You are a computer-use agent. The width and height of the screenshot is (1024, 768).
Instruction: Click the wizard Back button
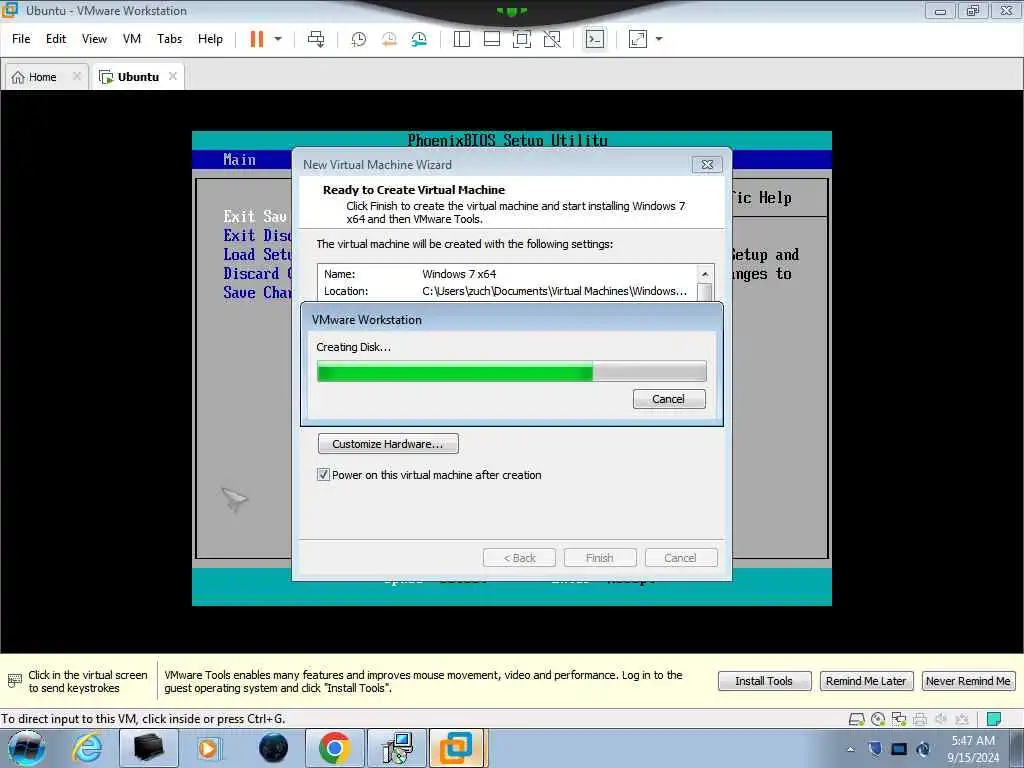(519, 558)
